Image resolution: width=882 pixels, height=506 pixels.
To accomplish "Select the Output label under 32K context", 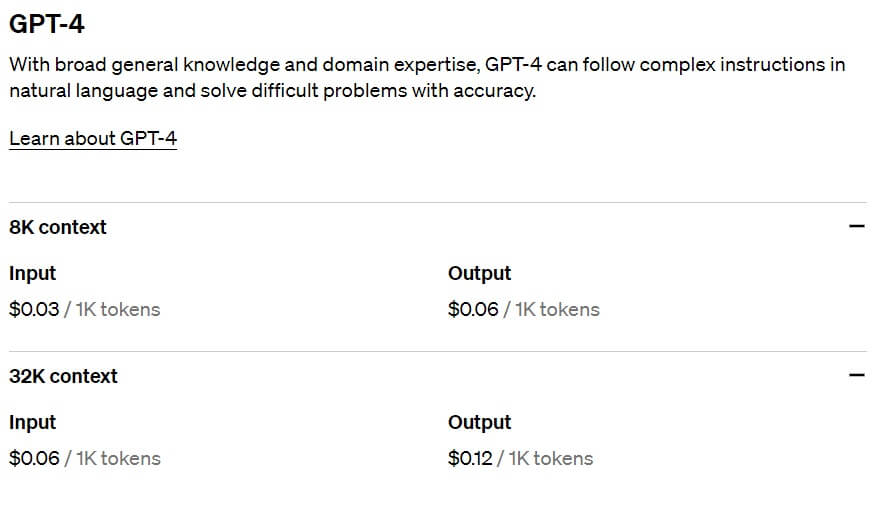I will click(x=479, y=422).
